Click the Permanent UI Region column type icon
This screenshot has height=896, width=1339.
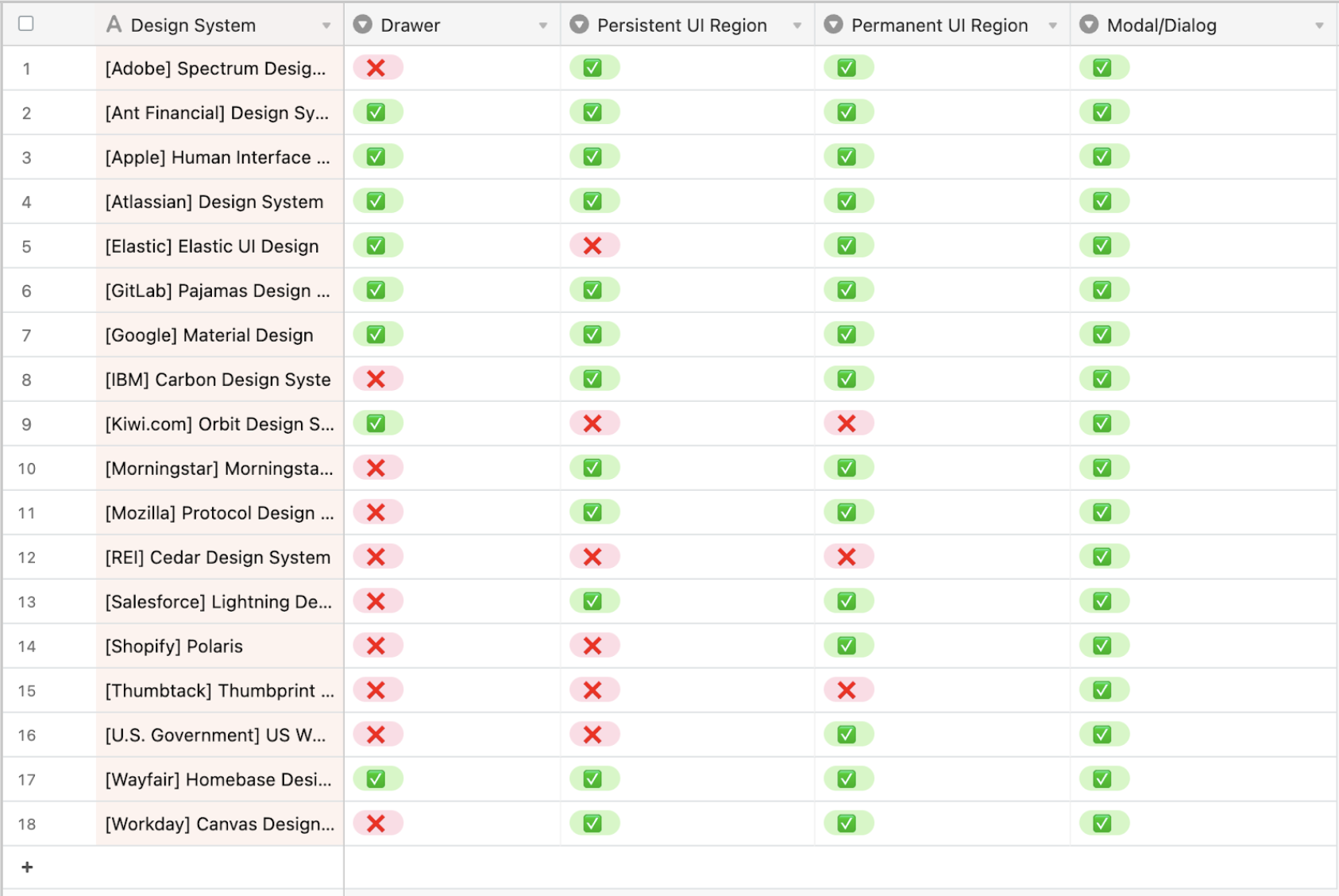pyautogui.click(x=833, y=25)
